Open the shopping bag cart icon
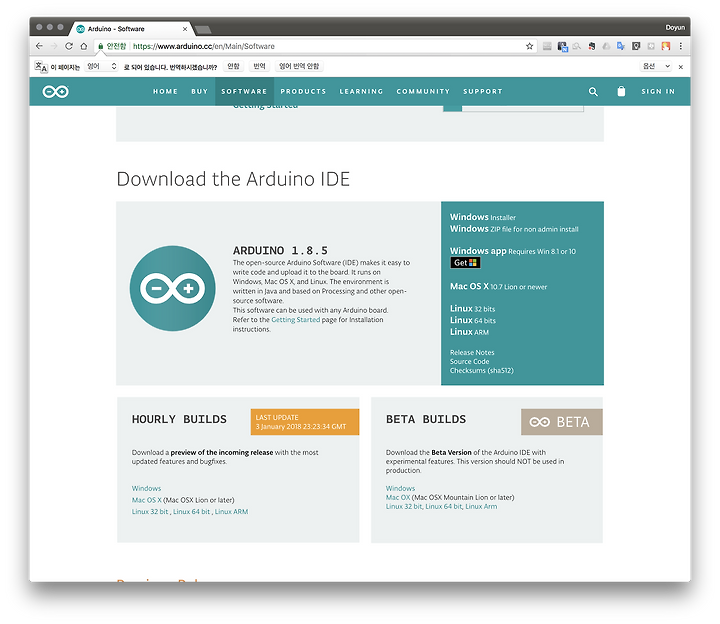 tap(621, 91)
